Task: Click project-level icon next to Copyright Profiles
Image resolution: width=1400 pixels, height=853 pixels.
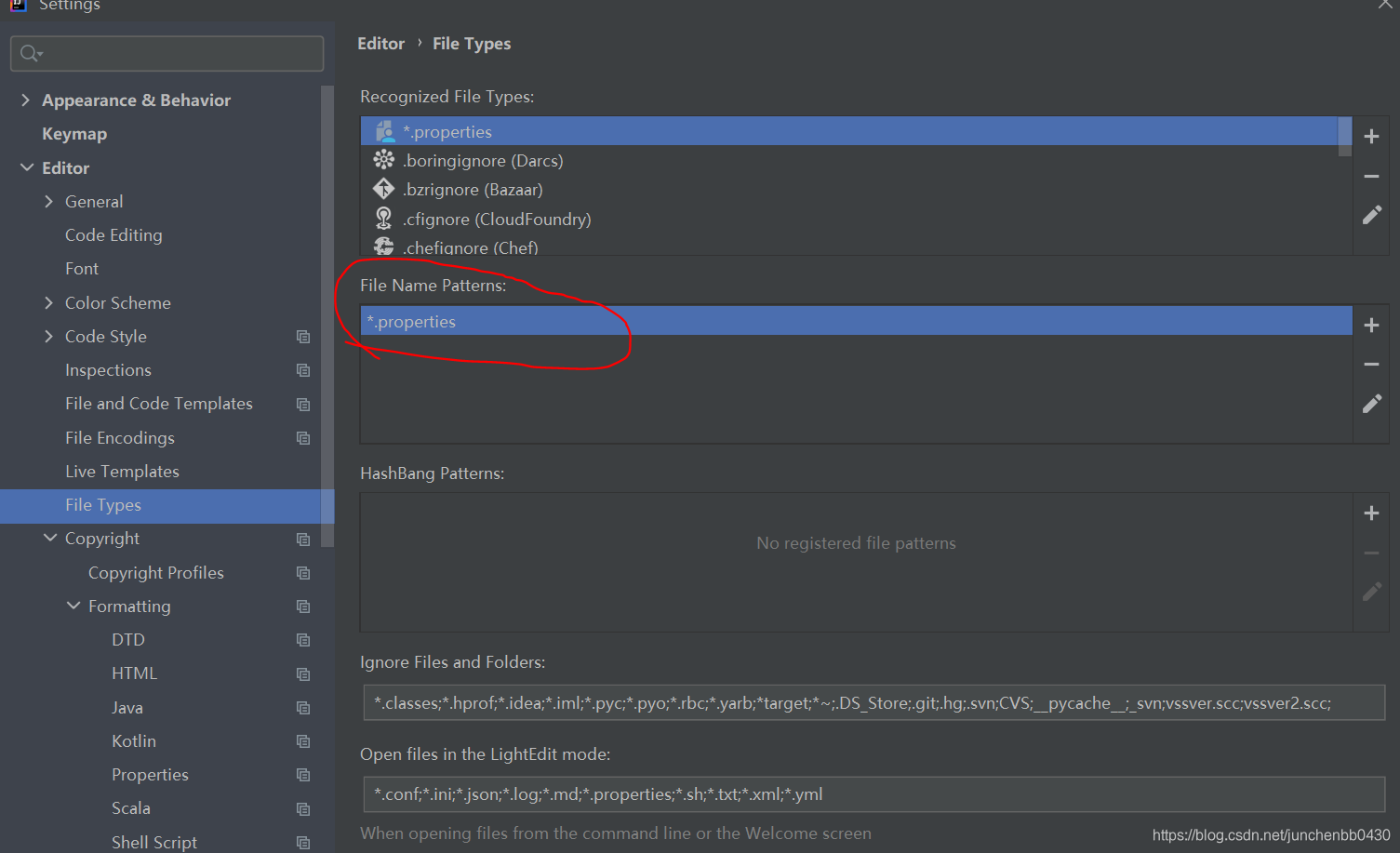Action: click(303, 573)
